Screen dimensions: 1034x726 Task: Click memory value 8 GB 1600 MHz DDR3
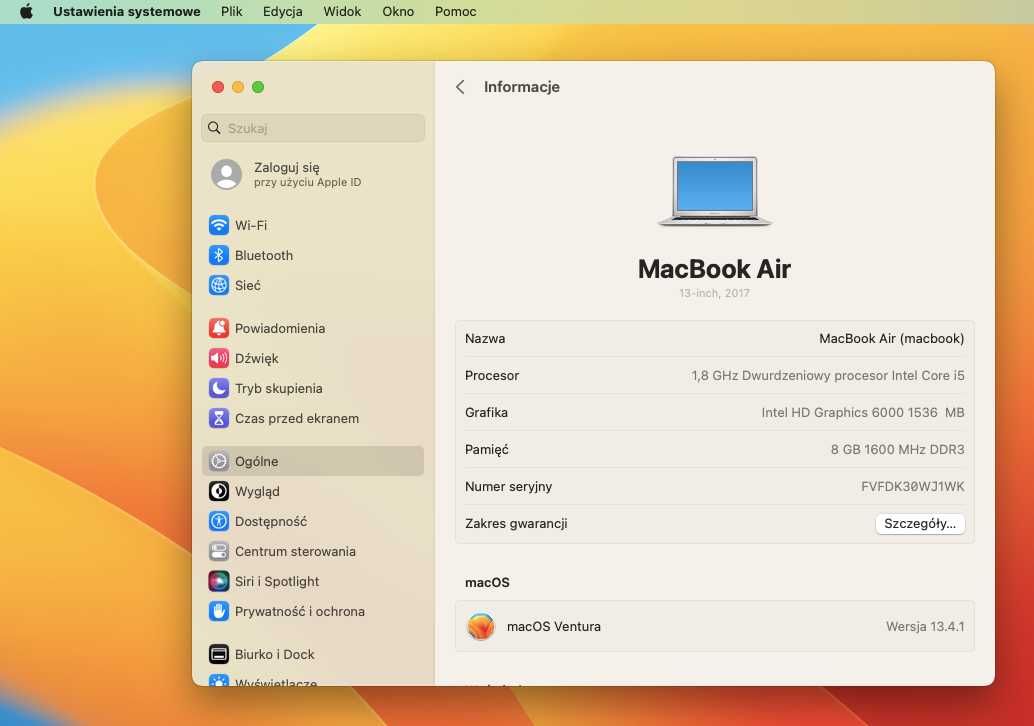[897, 449]
